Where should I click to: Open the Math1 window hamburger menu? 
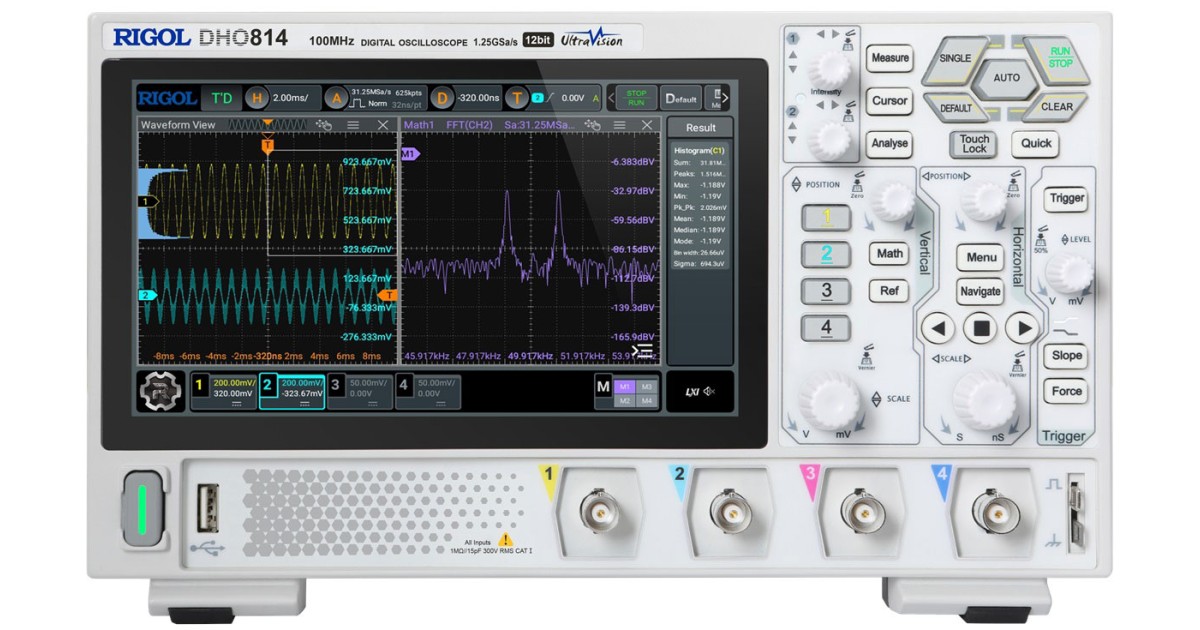click(x=620, y=125)
